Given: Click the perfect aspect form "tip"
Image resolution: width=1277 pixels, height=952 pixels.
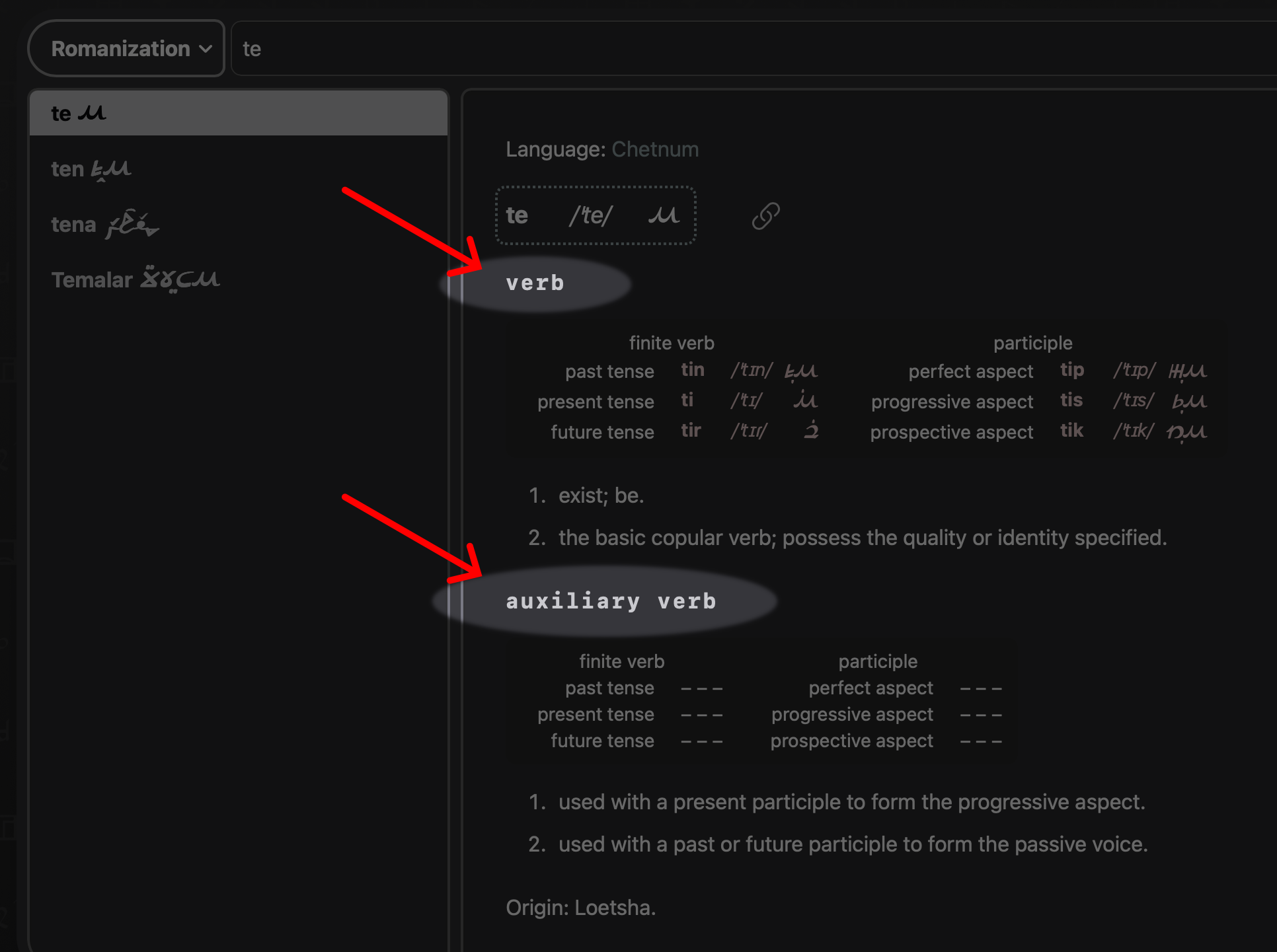Looking at the screenshot, I should pyautogui.click(x=1072, y=371).
